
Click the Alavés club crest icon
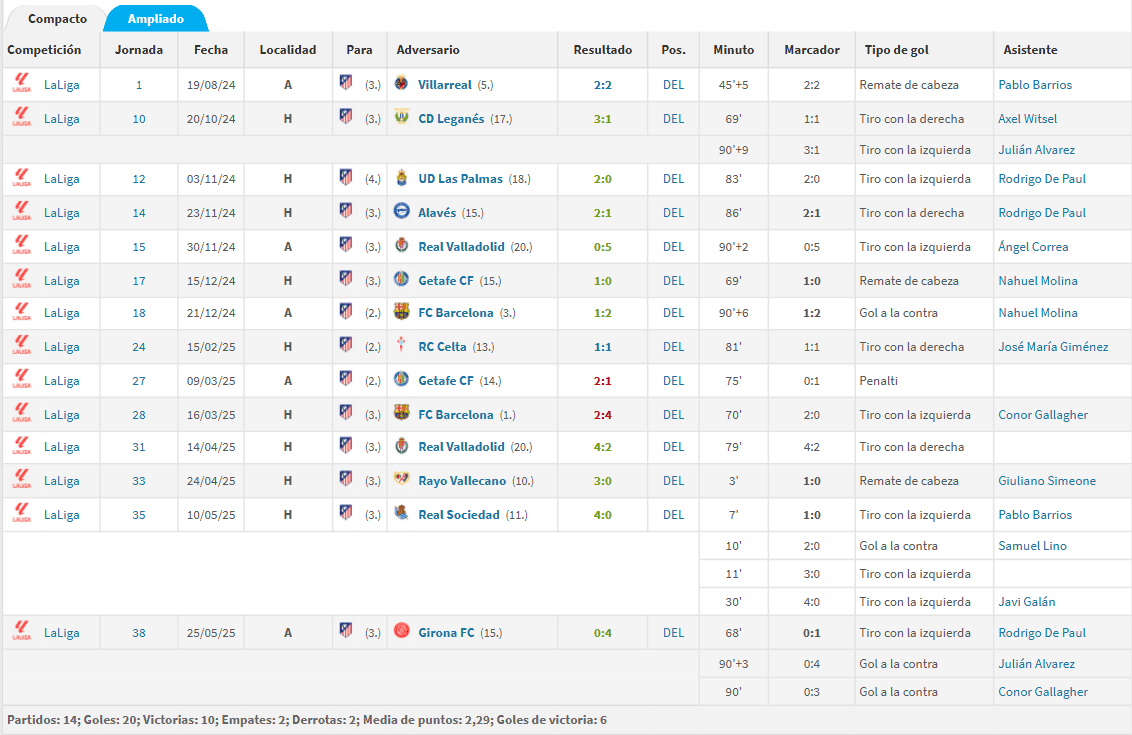(x=401, y=212)
